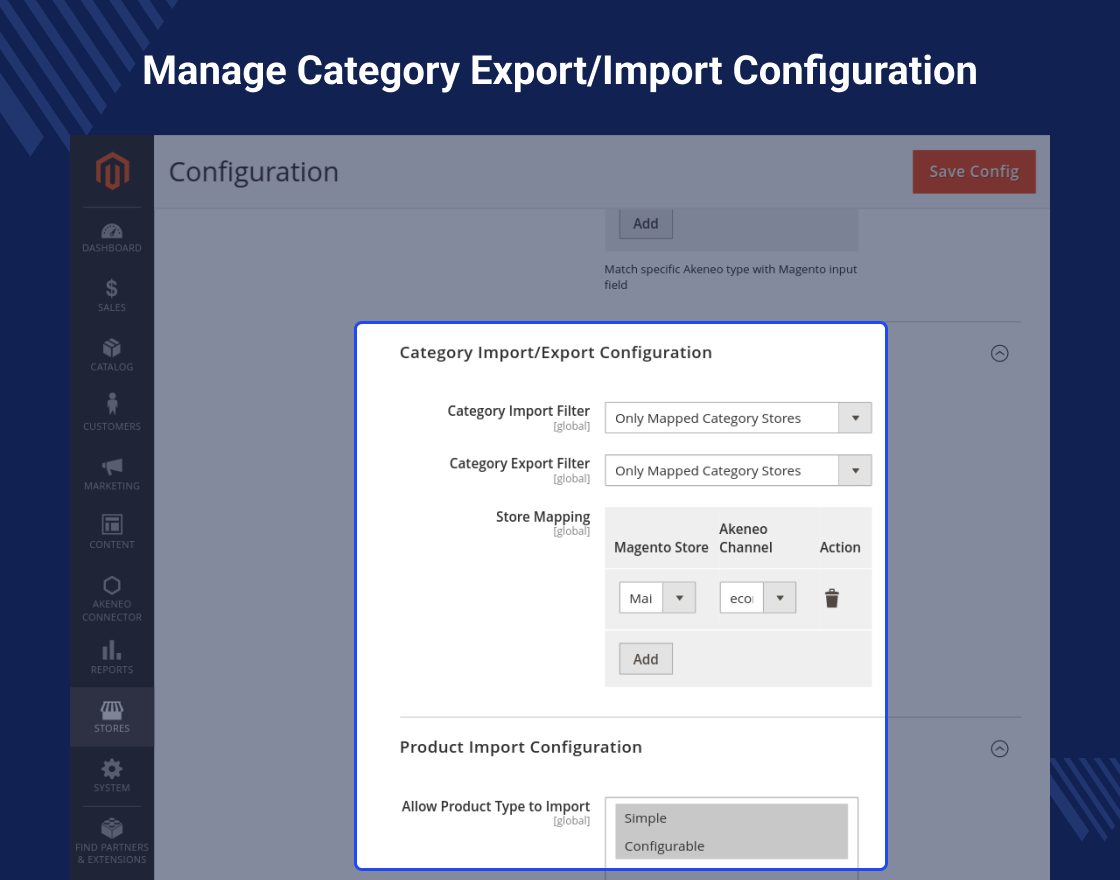Click the Match specific Akeneo type hint text
Screen dimensions: 1120x880
coord(730,276)
